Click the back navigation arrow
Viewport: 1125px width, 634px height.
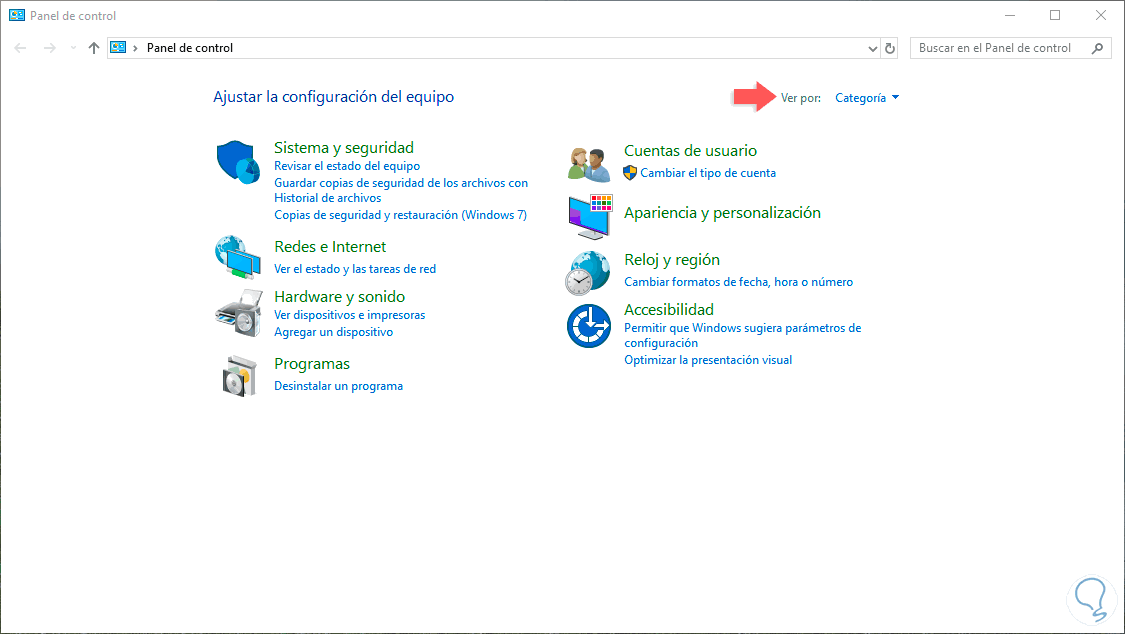[20, 48]
